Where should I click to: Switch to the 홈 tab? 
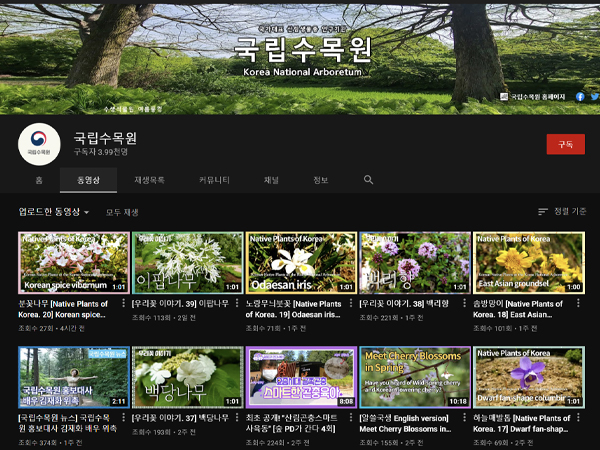pos(39,180)
